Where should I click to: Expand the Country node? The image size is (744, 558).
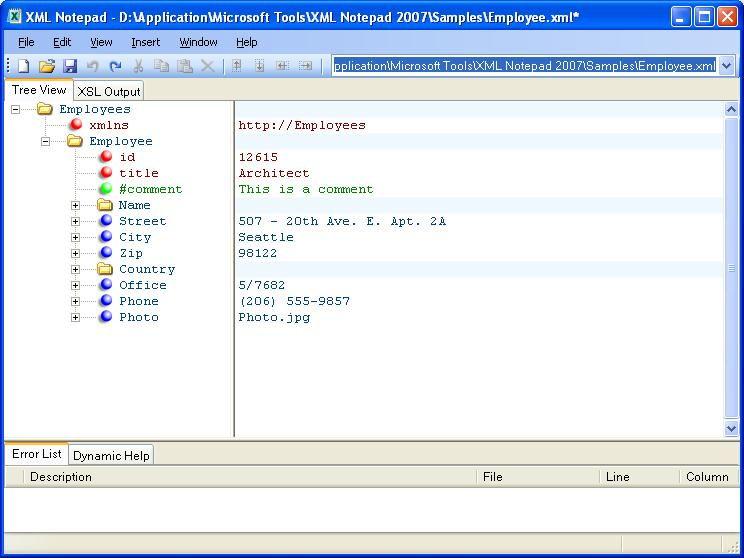click(75, 270)
